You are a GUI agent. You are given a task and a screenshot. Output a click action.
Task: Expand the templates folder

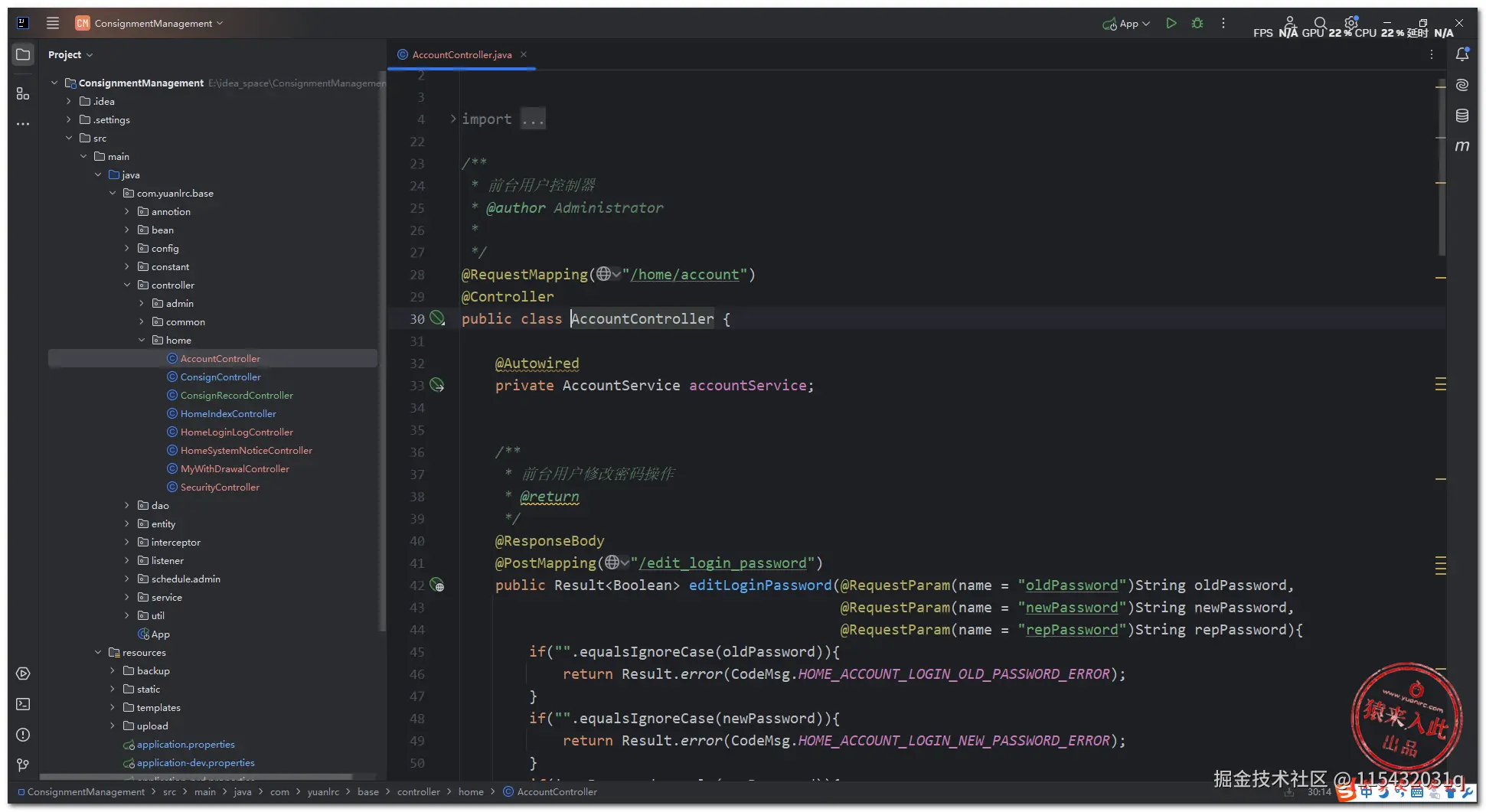(113, 707)
